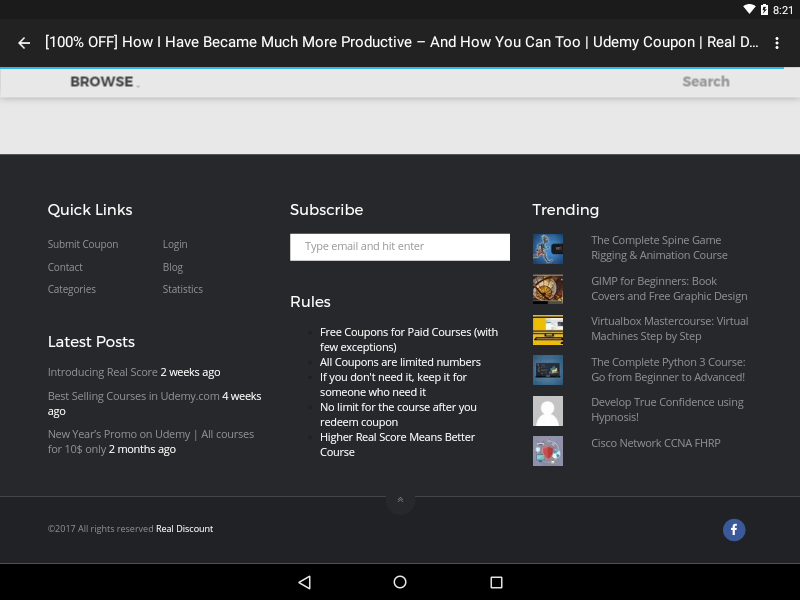
Task: Open Virtualbox Mastercourse course link
Action: [669, 329]
